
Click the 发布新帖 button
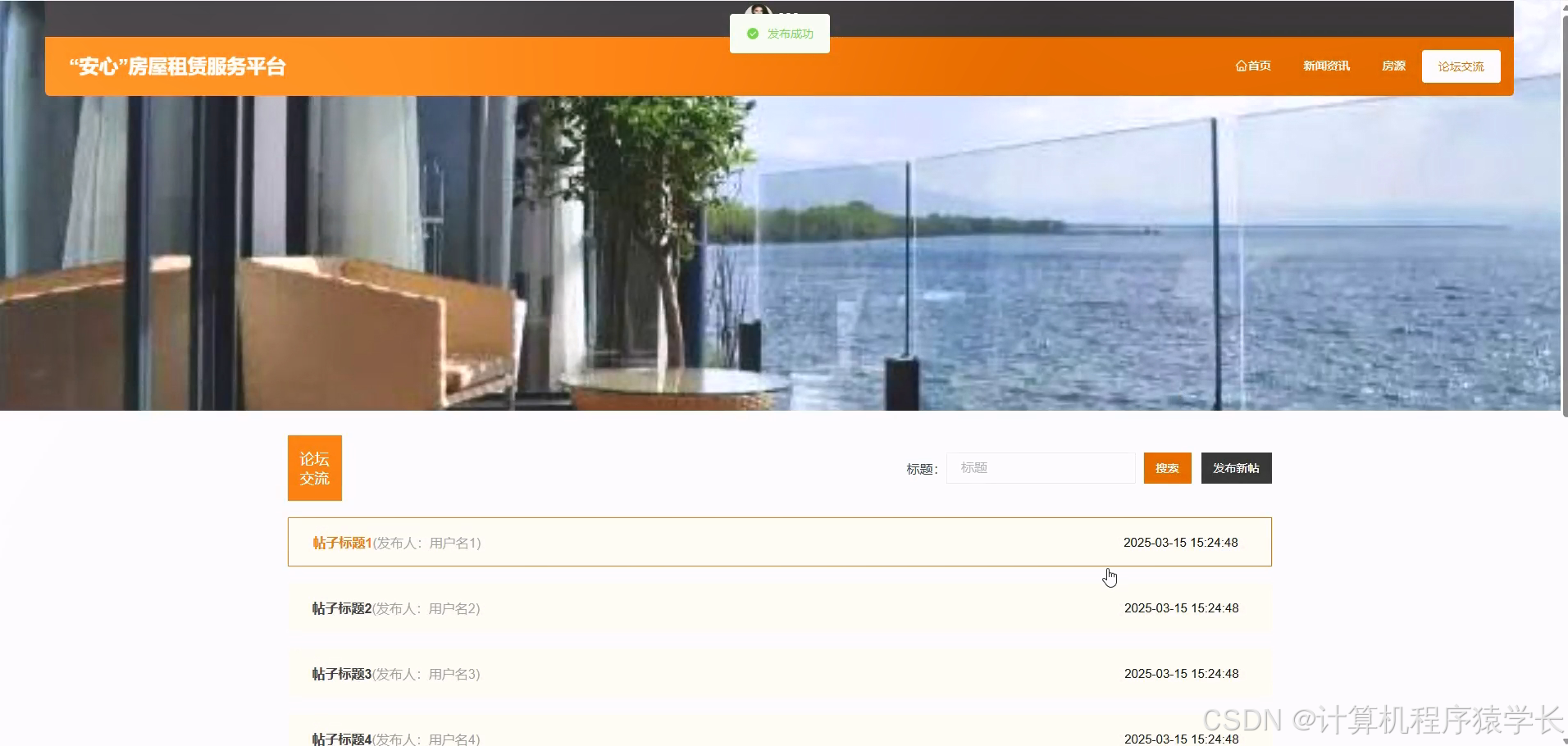1236,468
